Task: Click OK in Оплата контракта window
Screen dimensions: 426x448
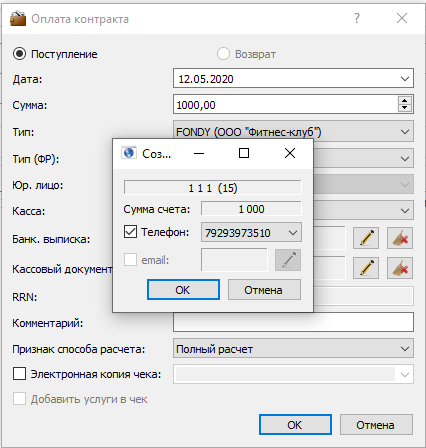Action: [295, 425]
